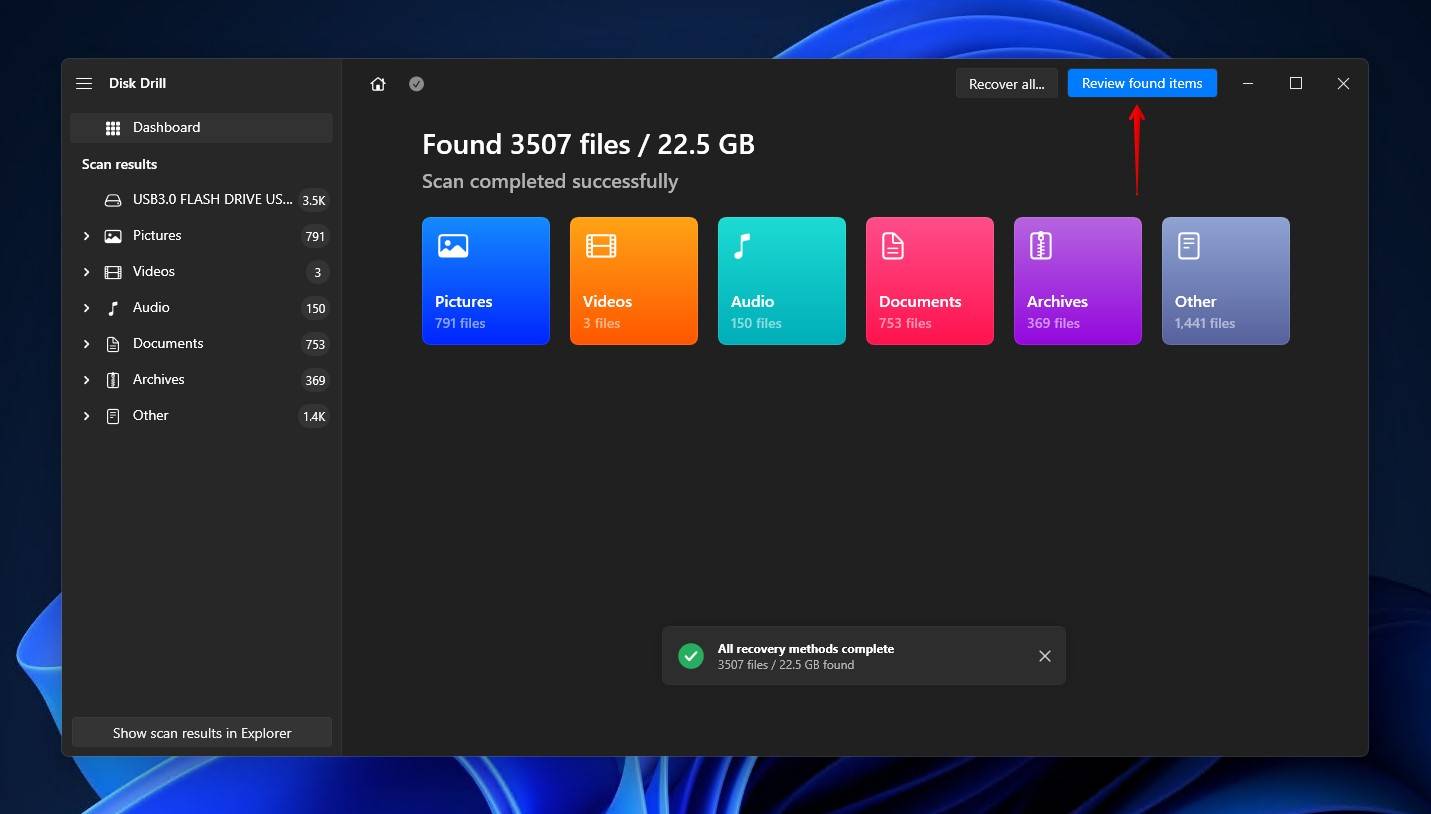Select the Documents label in sidebar

coord(168,344)
